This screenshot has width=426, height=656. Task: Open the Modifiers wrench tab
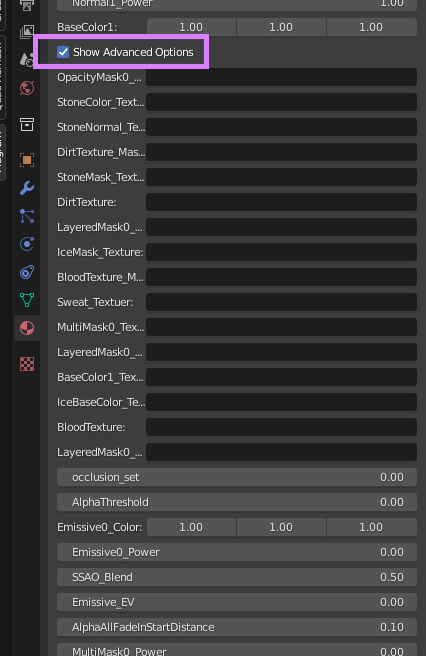(x=27, y=188)
